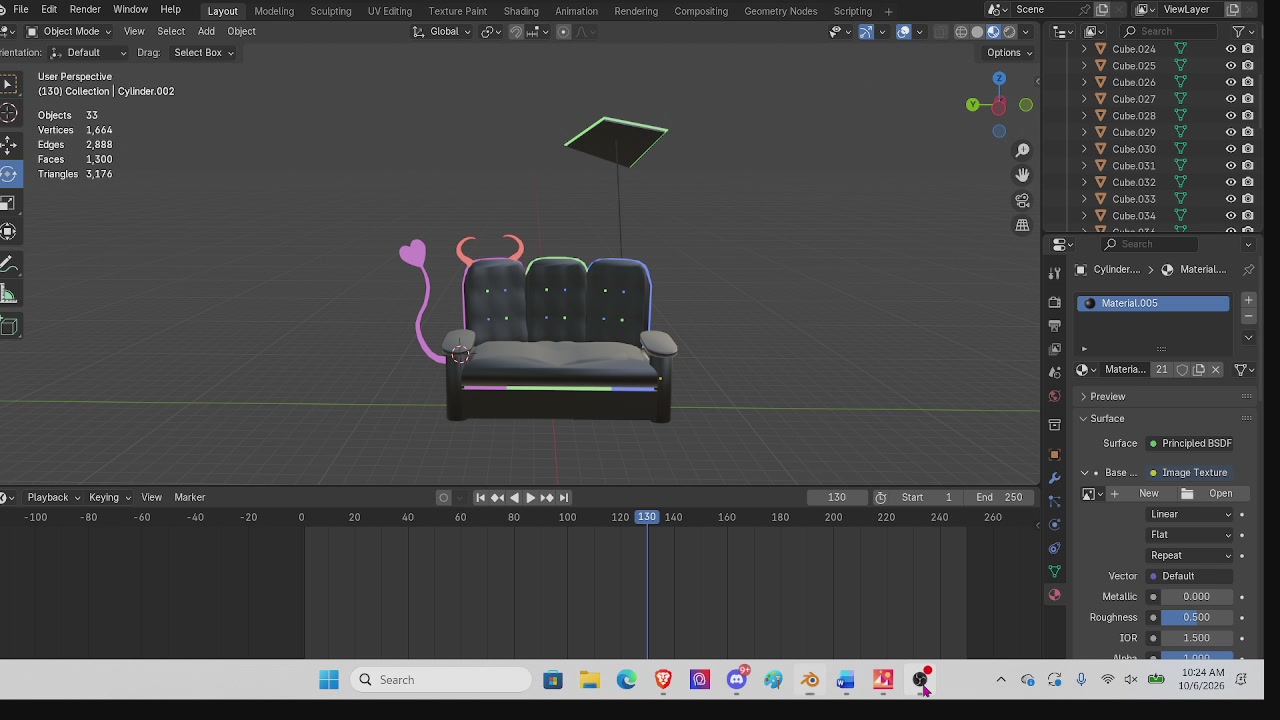The image size is (1280, 720).
Task: Click the New image button
Action: coord(1142,493)
